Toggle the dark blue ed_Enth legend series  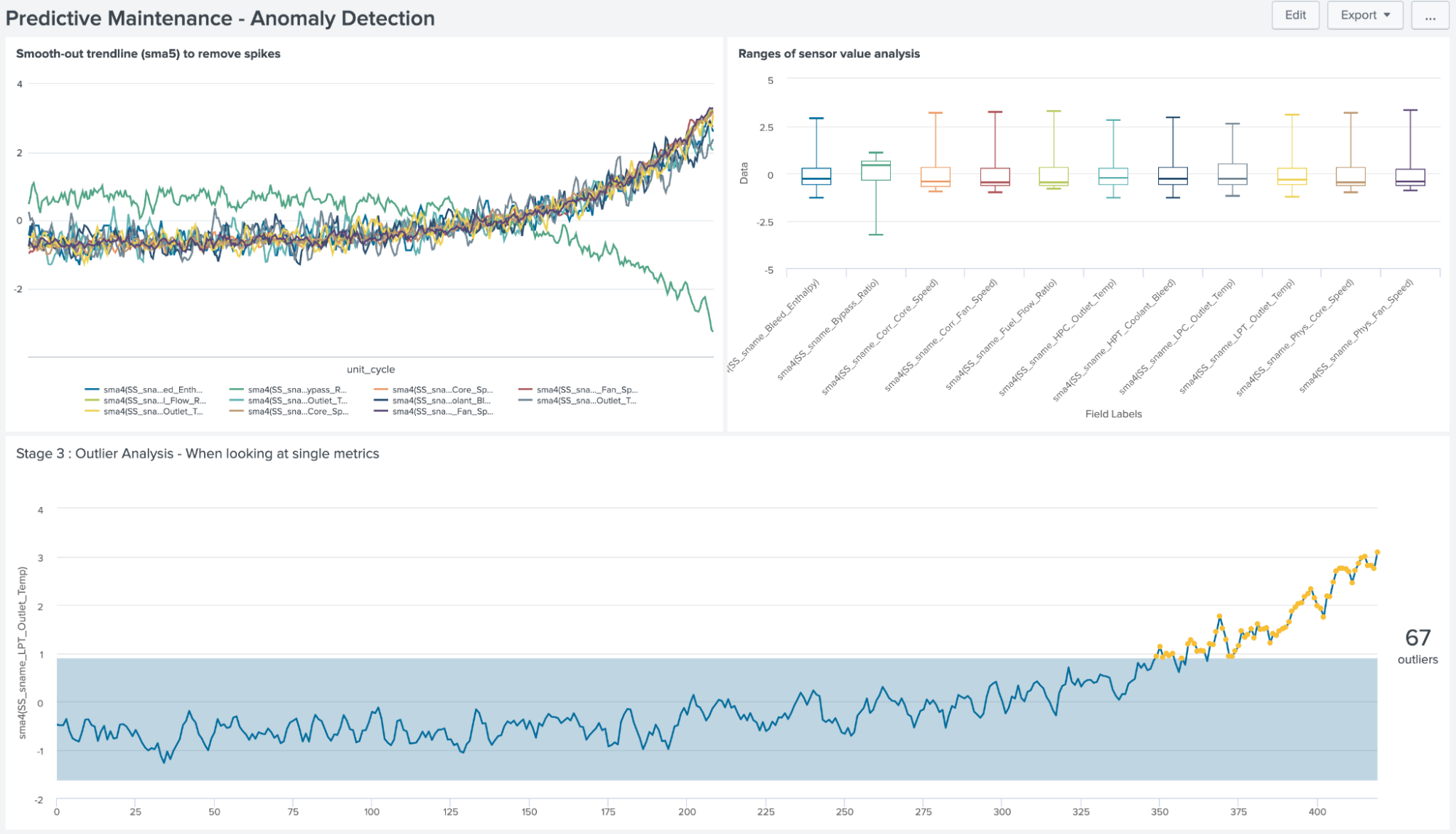144,390
